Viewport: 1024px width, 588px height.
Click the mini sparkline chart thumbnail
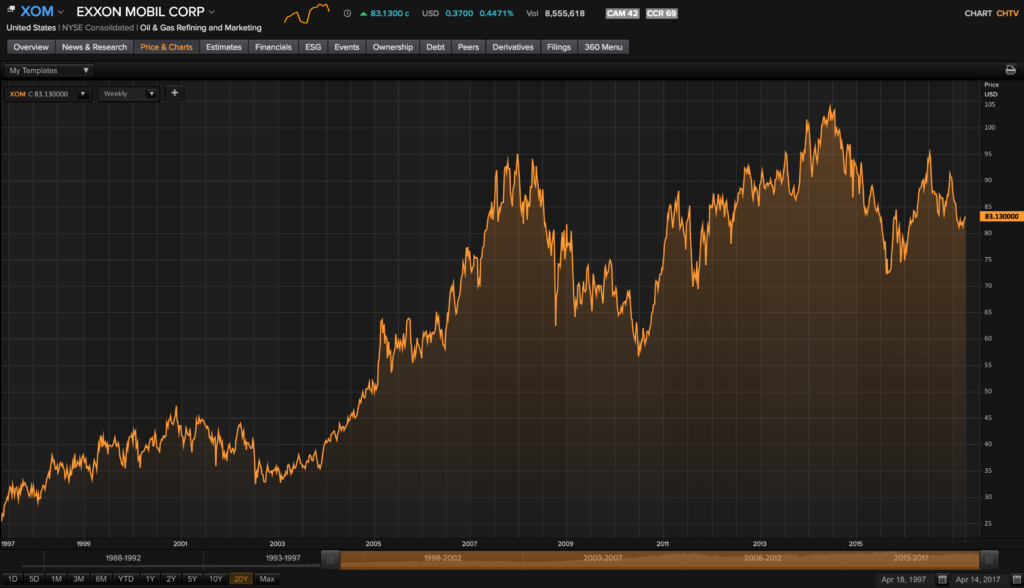pyautogui.click(x=306, y=13)
